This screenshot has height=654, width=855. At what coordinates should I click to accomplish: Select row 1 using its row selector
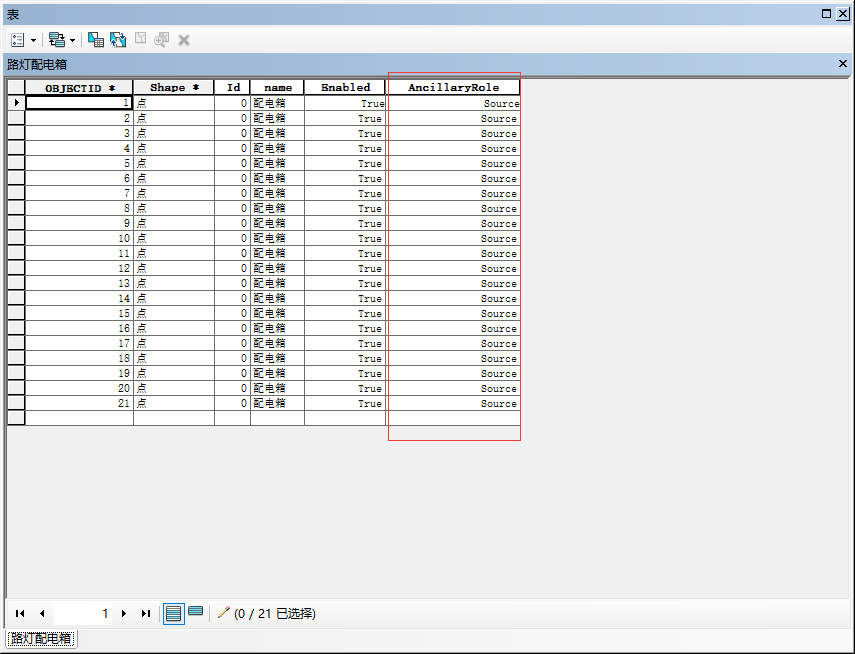pos(16,103)
